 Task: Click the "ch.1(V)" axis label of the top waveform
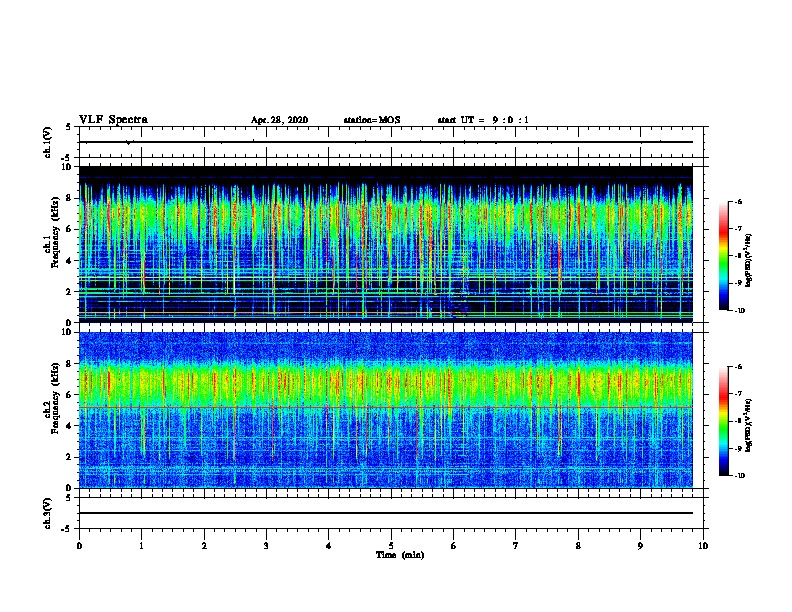coord(48,142)
